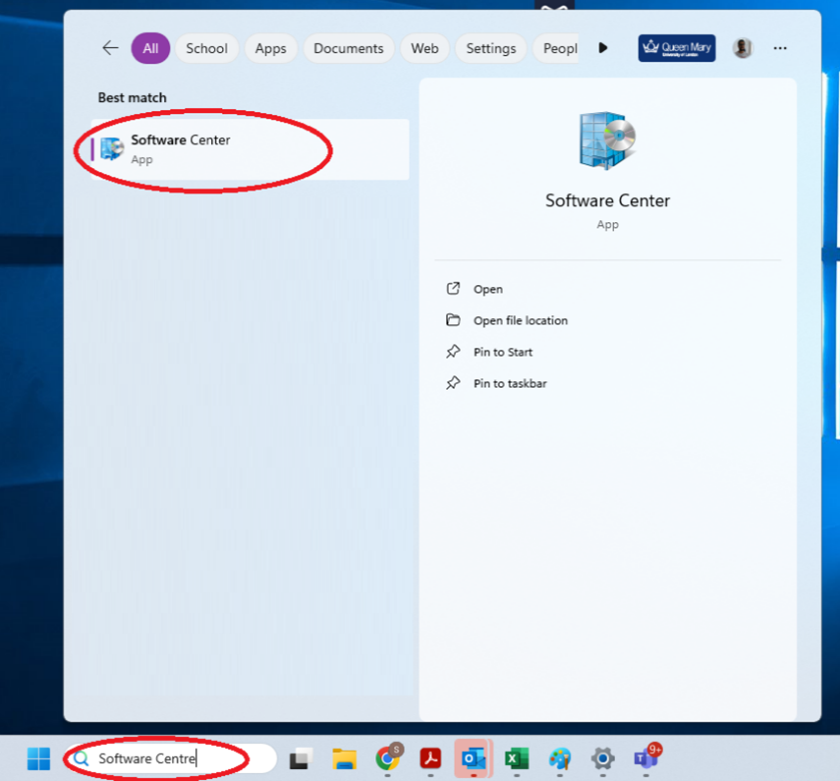Open Excel from the taskbar
This screenshot has width=840, height=781.
516,759
